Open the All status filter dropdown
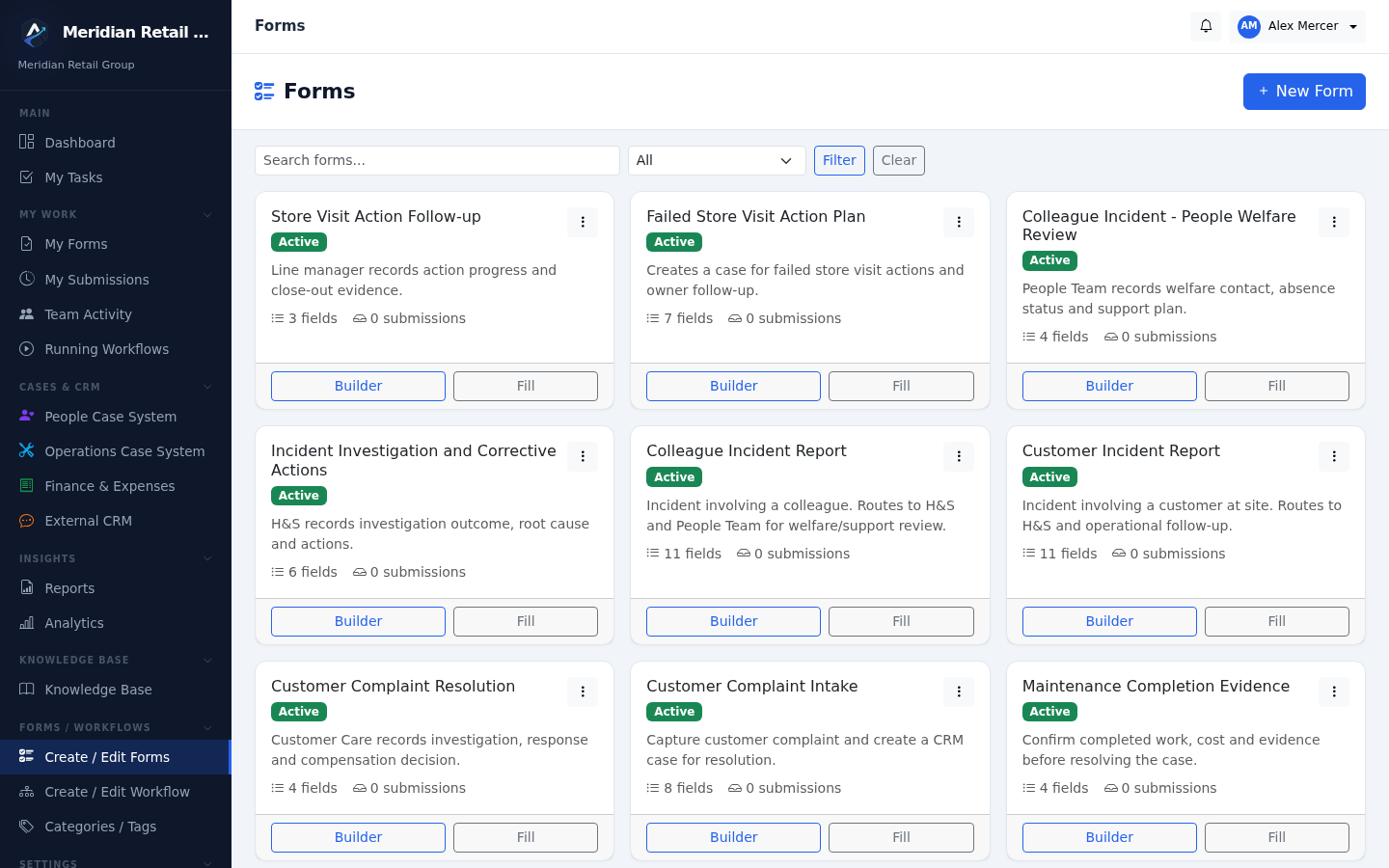This screenshot has width=1389, height=868. 717,160
